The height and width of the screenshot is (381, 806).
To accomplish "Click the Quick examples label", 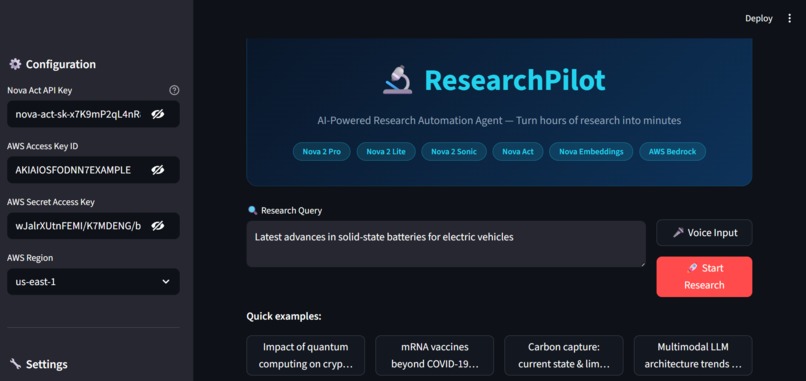I will 284,316.
